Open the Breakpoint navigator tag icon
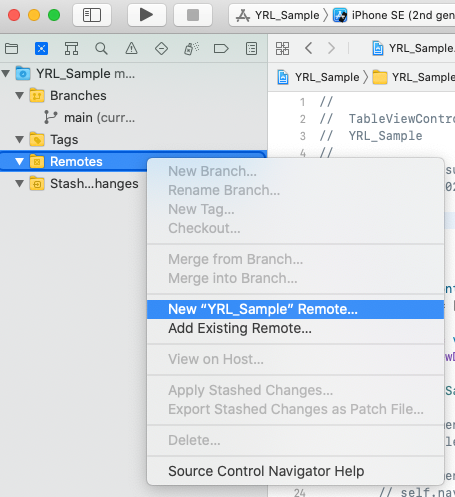Image resolution: width=455 pixels, height=497 pixels. coord(221,49)
